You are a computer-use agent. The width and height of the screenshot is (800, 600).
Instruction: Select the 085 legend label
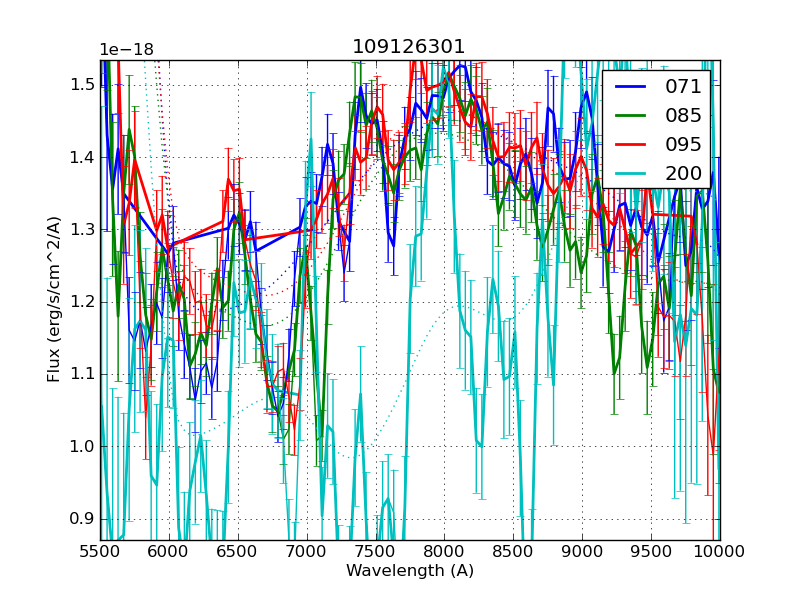[x=684, y=115]
